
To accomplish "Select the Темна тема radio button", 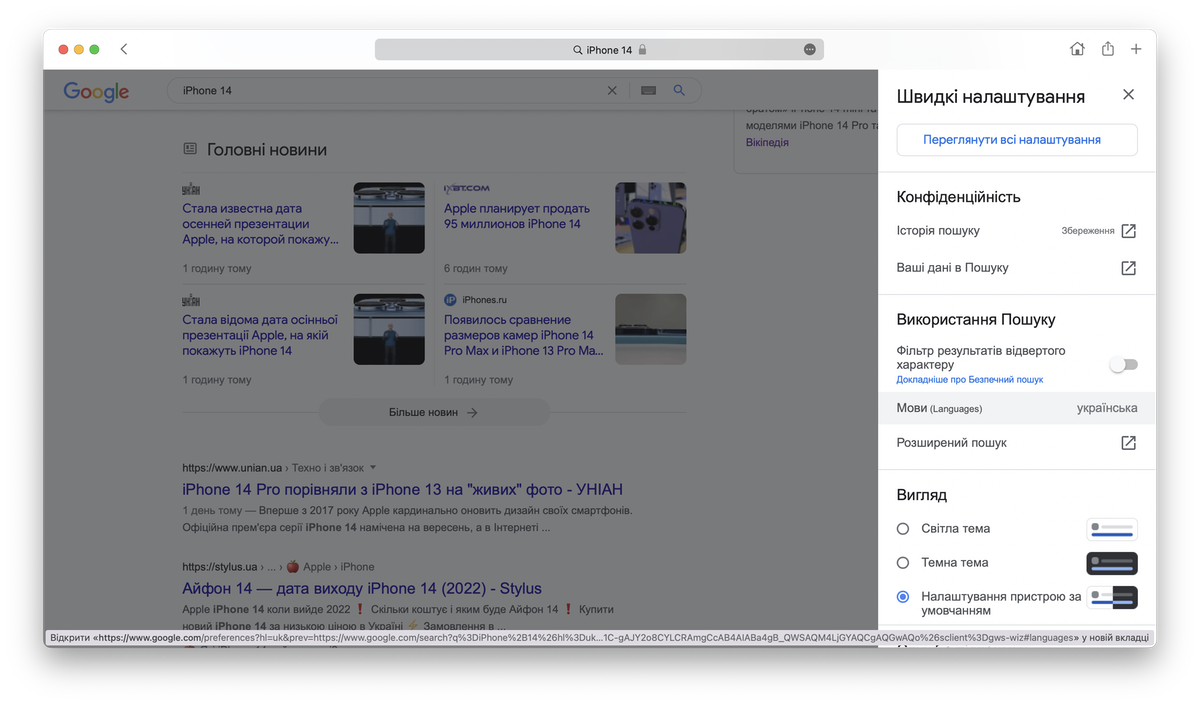I will click(903, 563).
